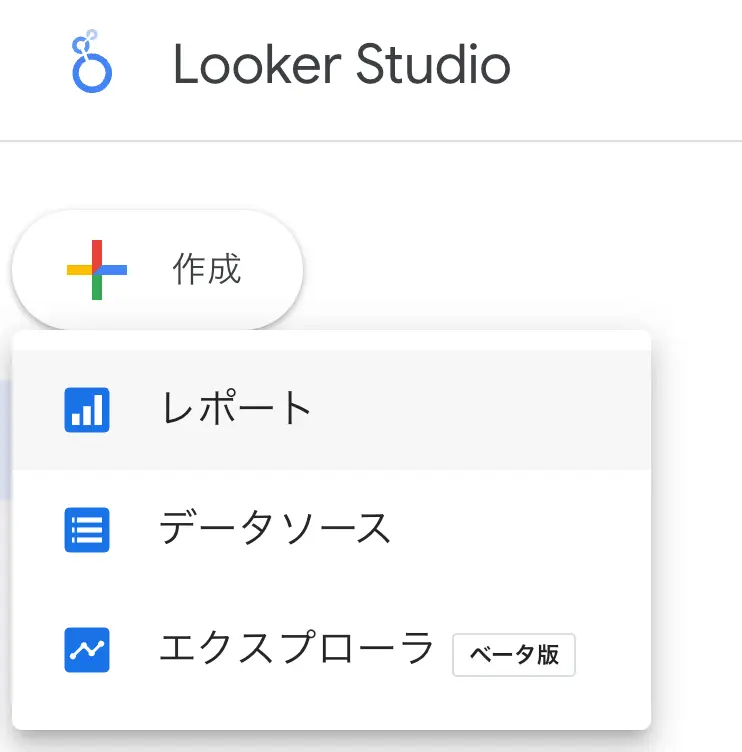Choose エクスプローラ from the create menu
The width and height of the screenshot is (742, 752).
[331, 650]
